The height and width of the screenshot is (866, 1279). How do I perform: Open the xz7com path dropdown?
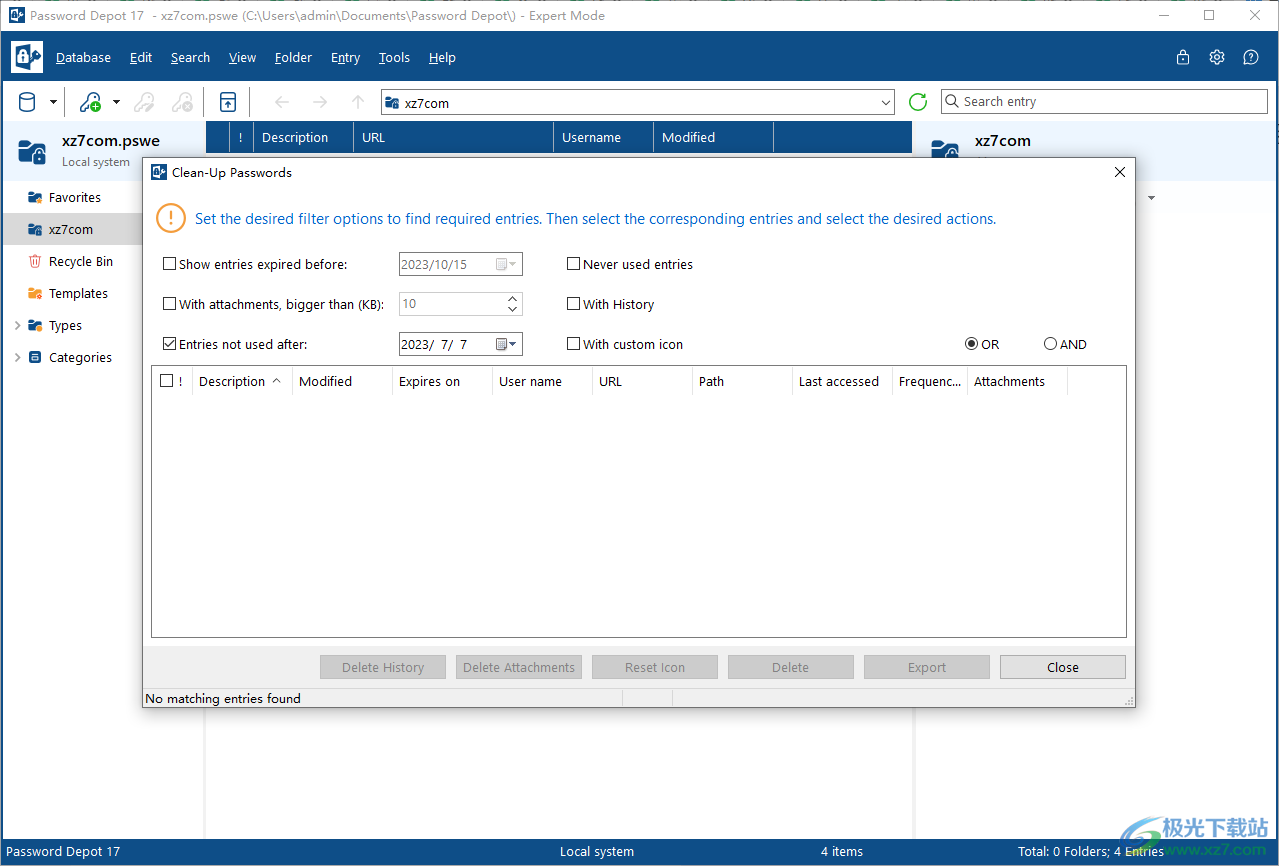[x=886, y=102]
